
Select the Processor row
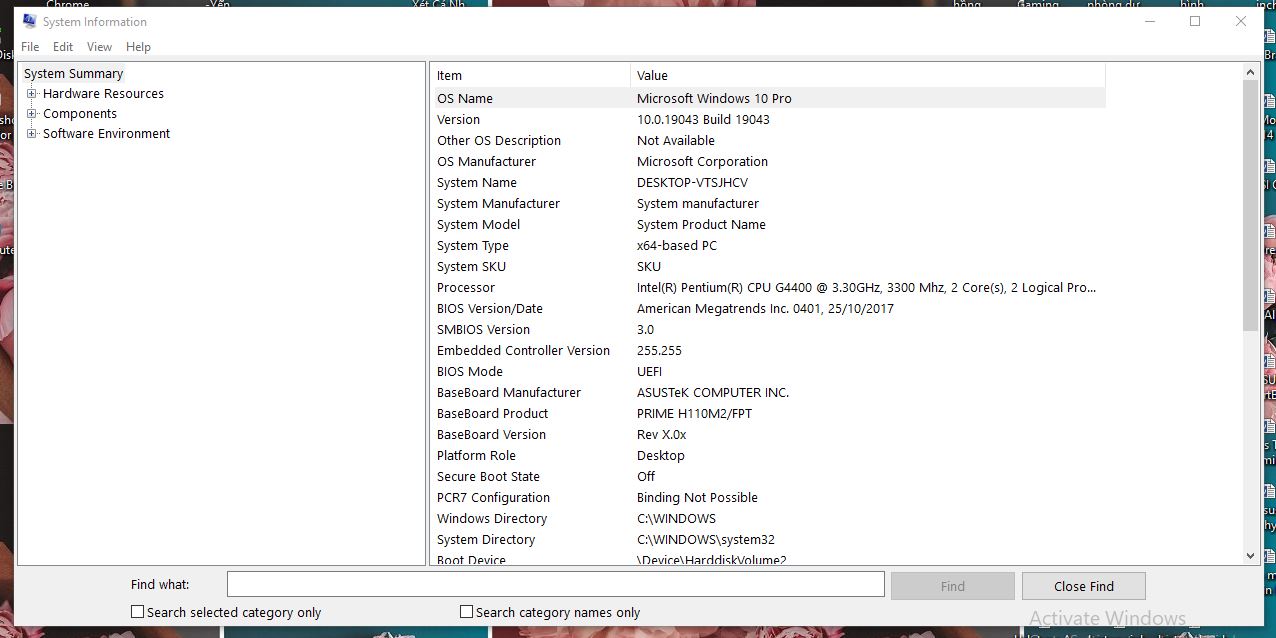coord(466,288)
